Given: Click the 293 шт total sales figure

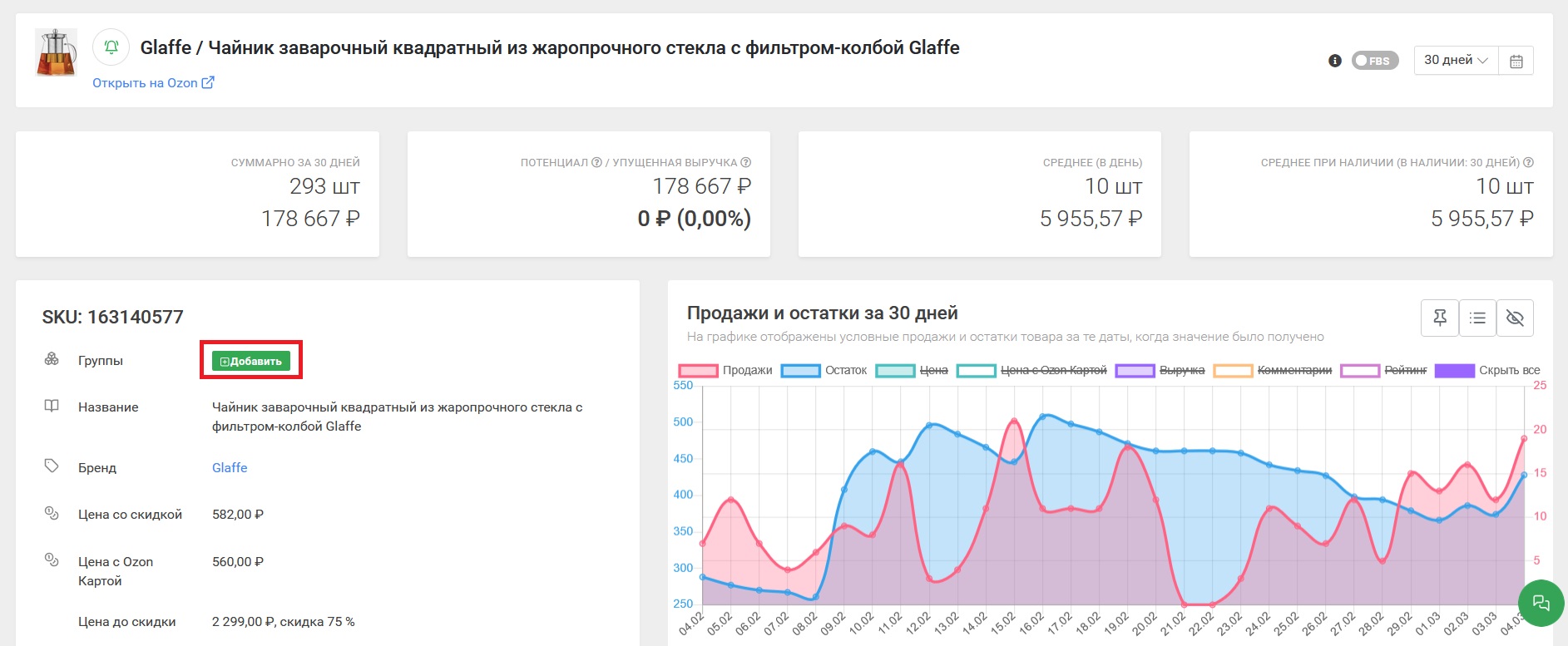Looking at the screenshot, I should [324, 186].
